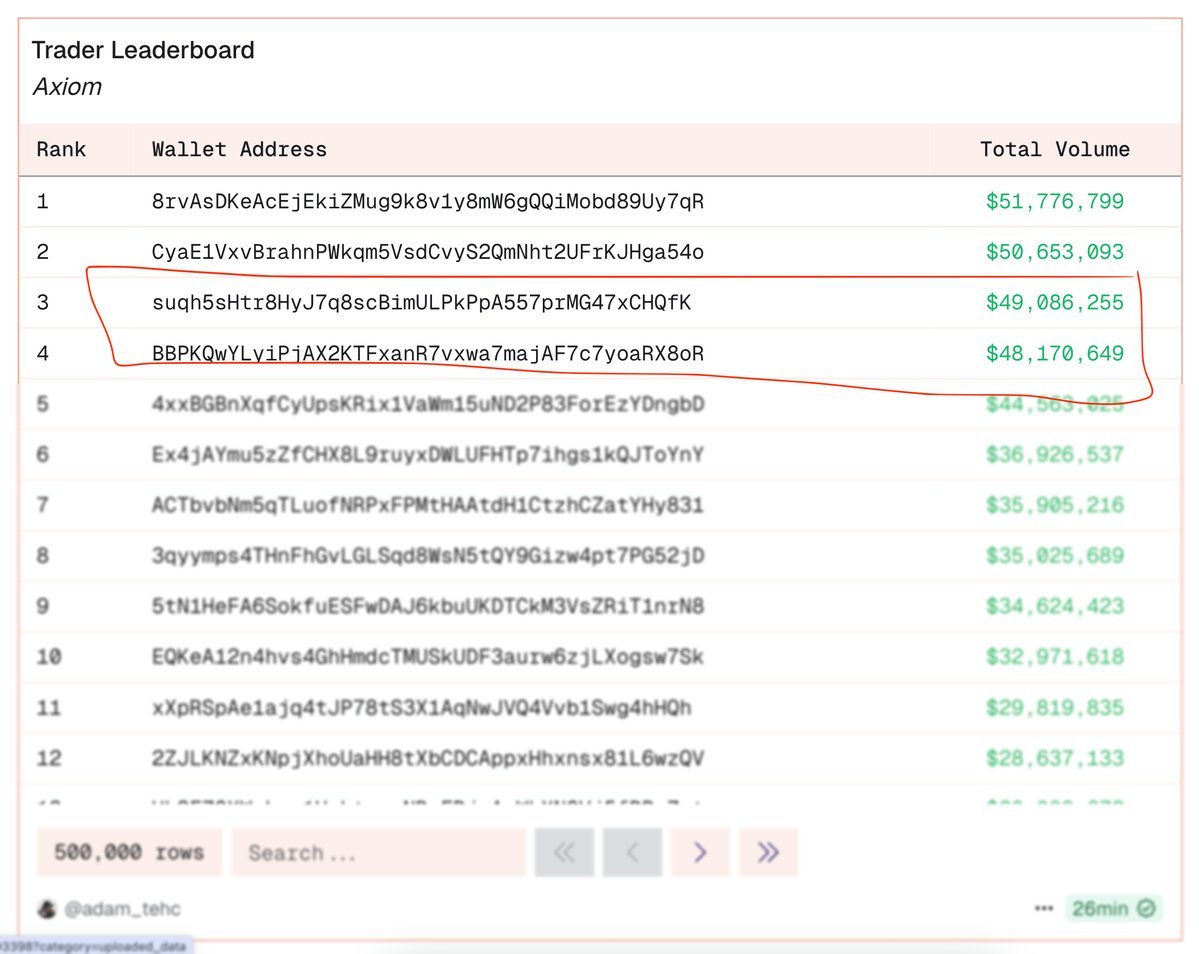Click the $50,653,093 volume value
Screen dimensions: 1199x954
1054,252
